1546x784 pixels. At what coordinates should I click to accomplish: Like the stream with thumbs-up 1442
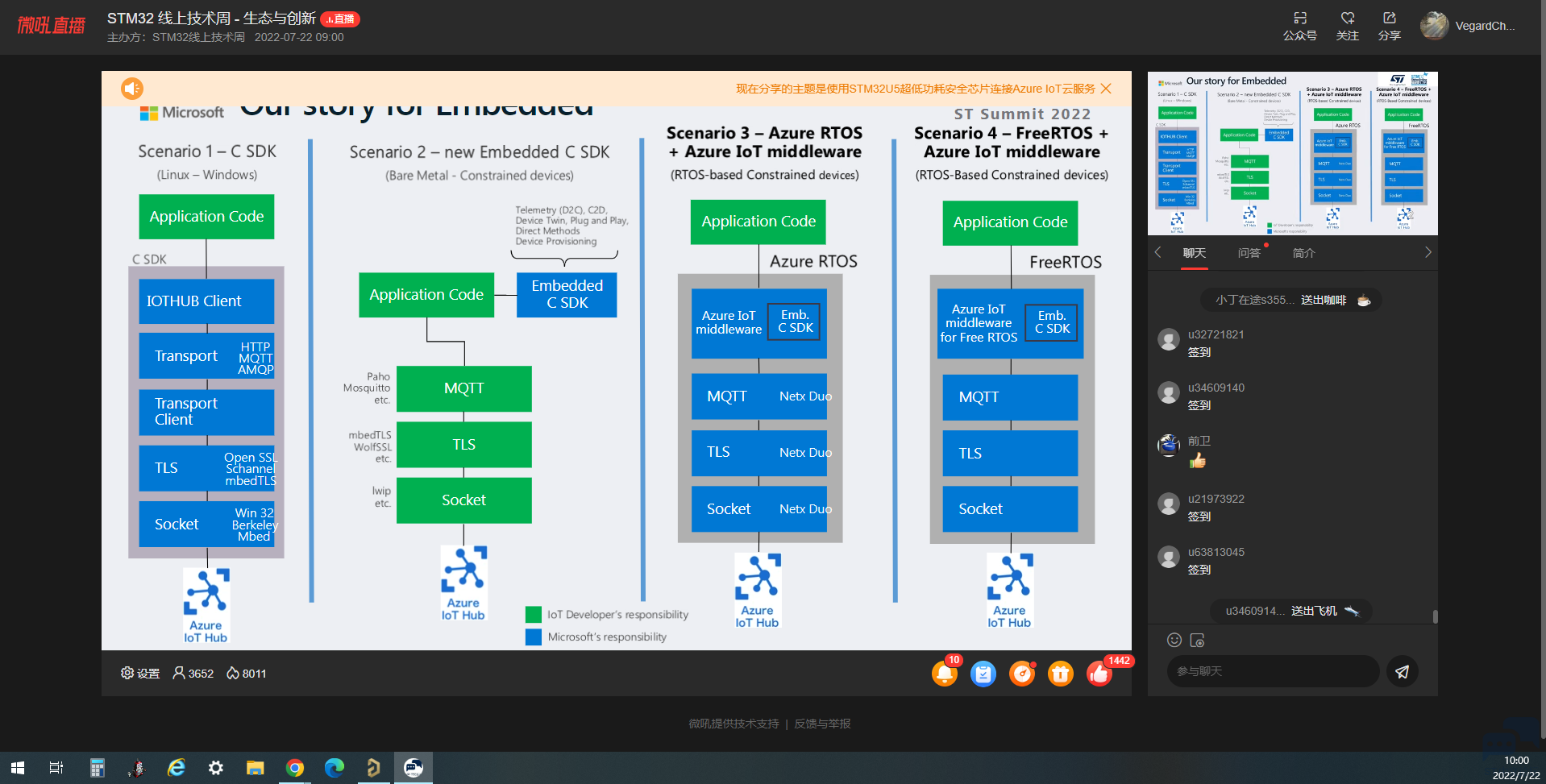tap(1099, 674)
